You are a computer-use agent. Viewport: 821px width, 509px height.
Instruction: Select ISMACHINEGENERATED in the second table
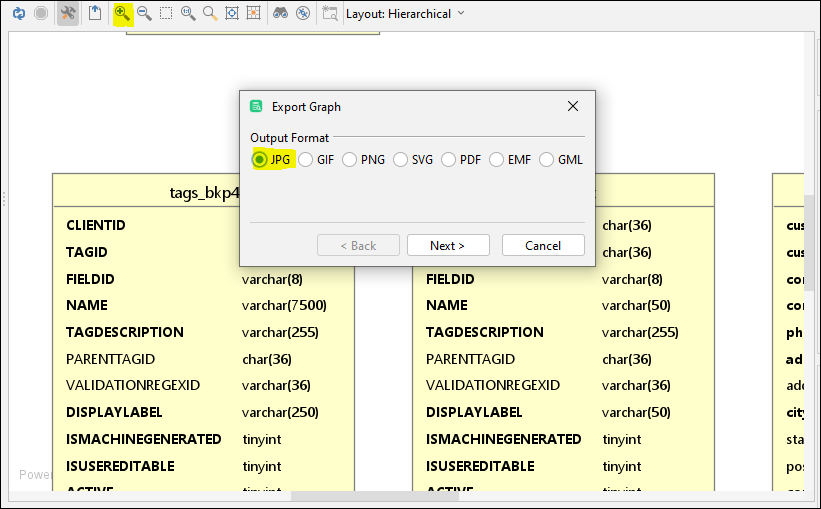[504, 439]
